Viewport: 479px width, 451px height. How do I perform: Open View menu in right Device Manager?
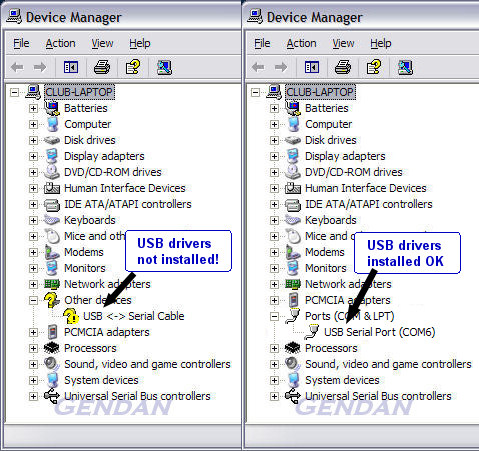(344, 43)
